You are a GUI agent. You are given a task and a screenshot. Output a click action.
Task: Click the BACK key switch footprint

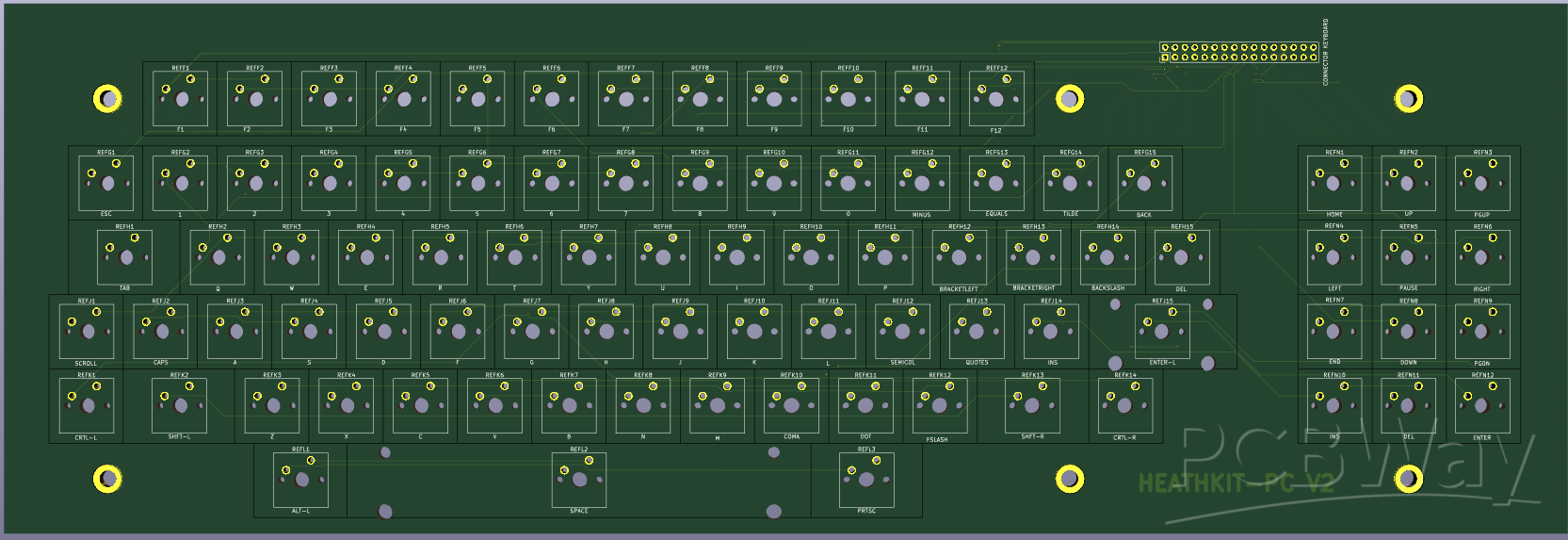pyautogui.click(x=1144, y=183)
